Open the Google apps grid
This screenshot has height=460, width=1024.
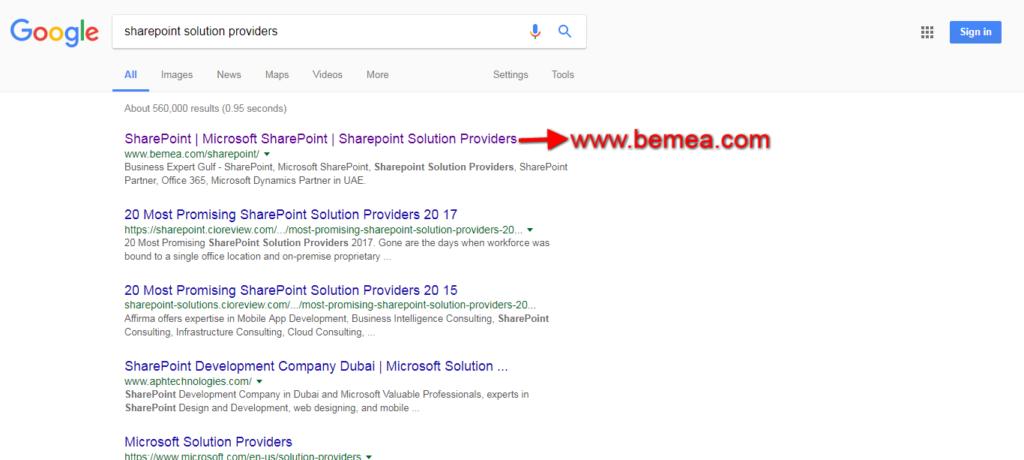point(927,33)
